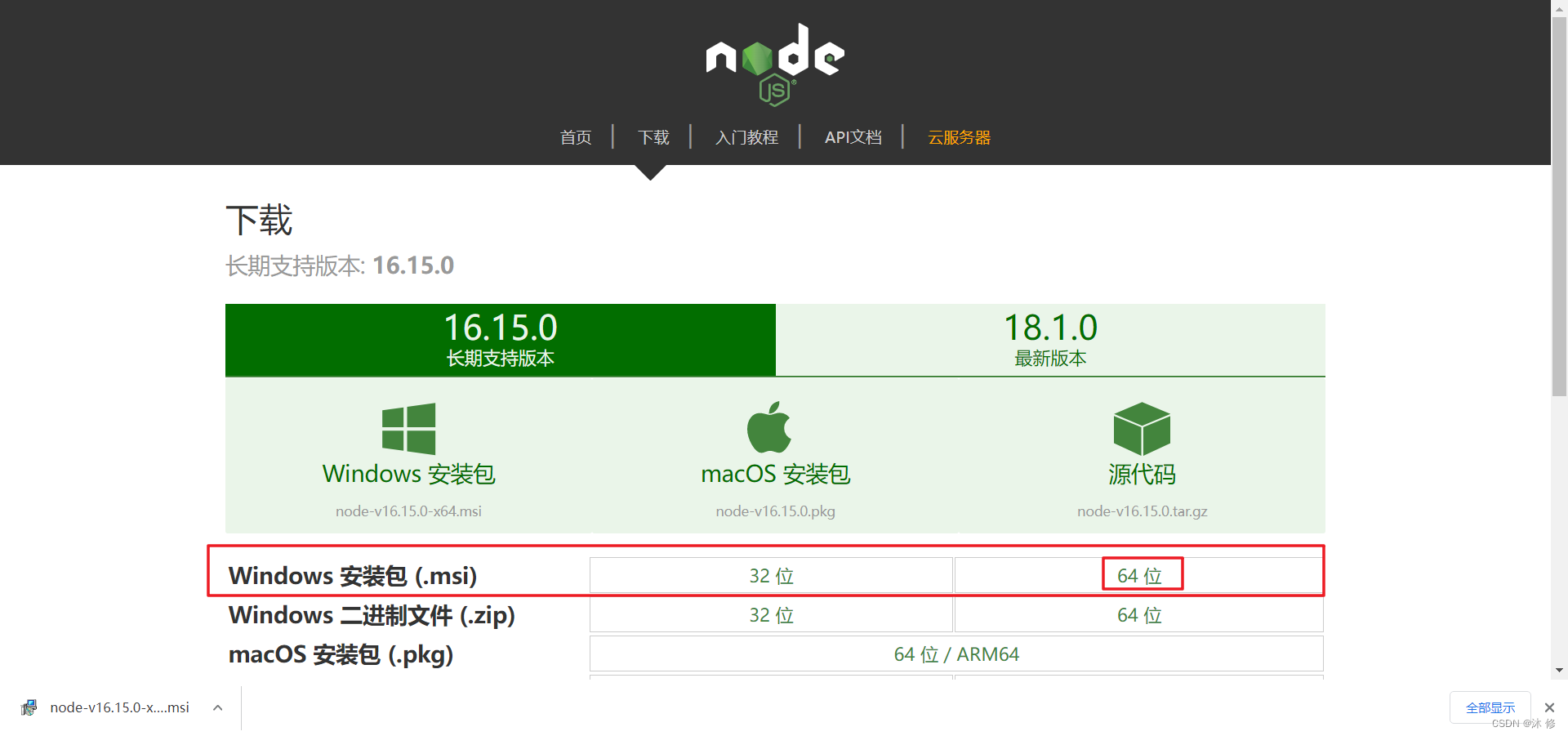This screenshot has width=1568, height=736.
Task: Click the msi file icon in downloads bar
Action: (x=29, y=707)
